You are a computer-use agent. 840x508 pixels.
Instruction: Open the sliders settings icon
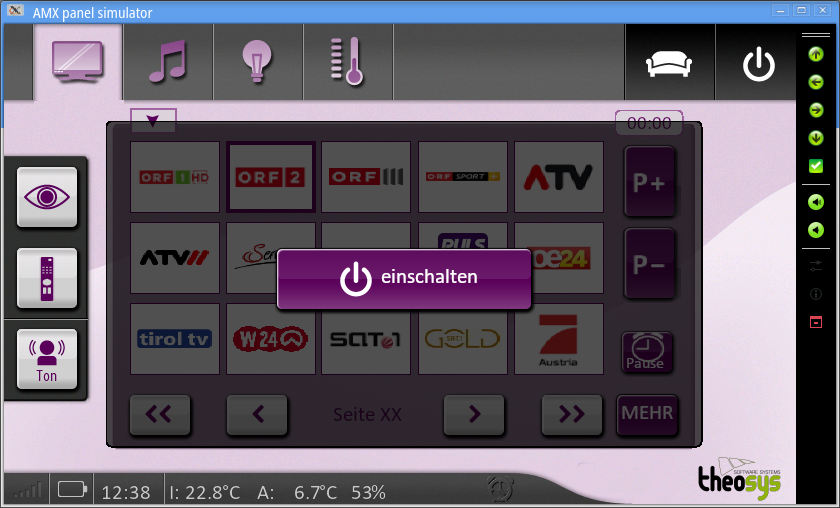(x=815, y=266)
